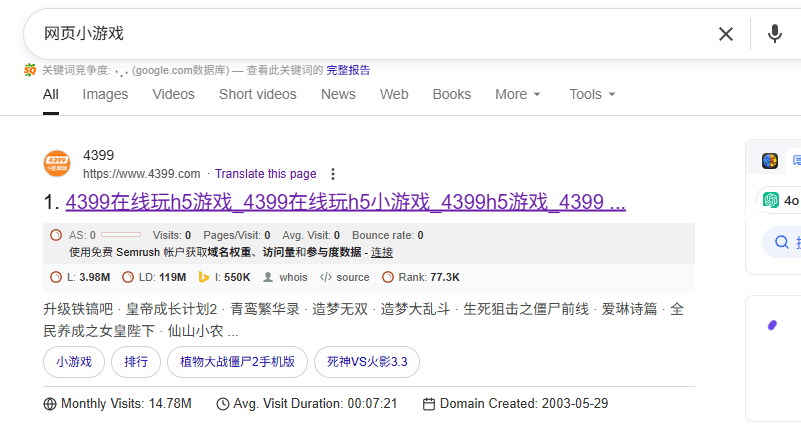Expand the Tools dropdown

[x=592, y=95]
